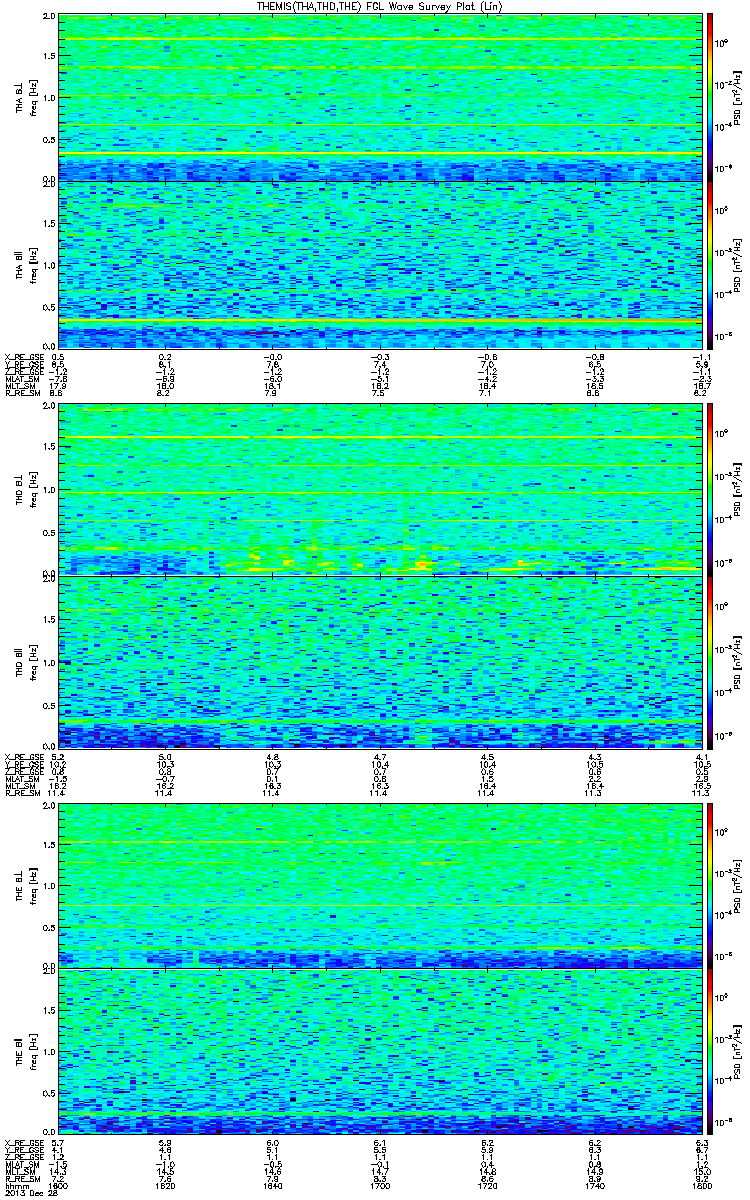This screenshot has height=1200, width=750.
Task: Click the "hhmm" time axis label
Action: point(16,1186)
